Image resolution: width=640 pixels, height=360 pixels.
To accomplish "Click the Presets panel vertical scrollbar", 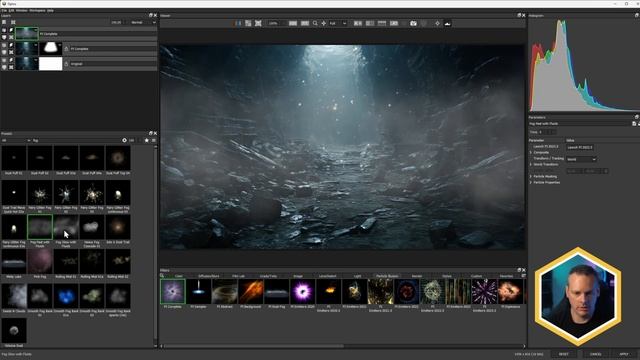I will (x=156, y=243).
